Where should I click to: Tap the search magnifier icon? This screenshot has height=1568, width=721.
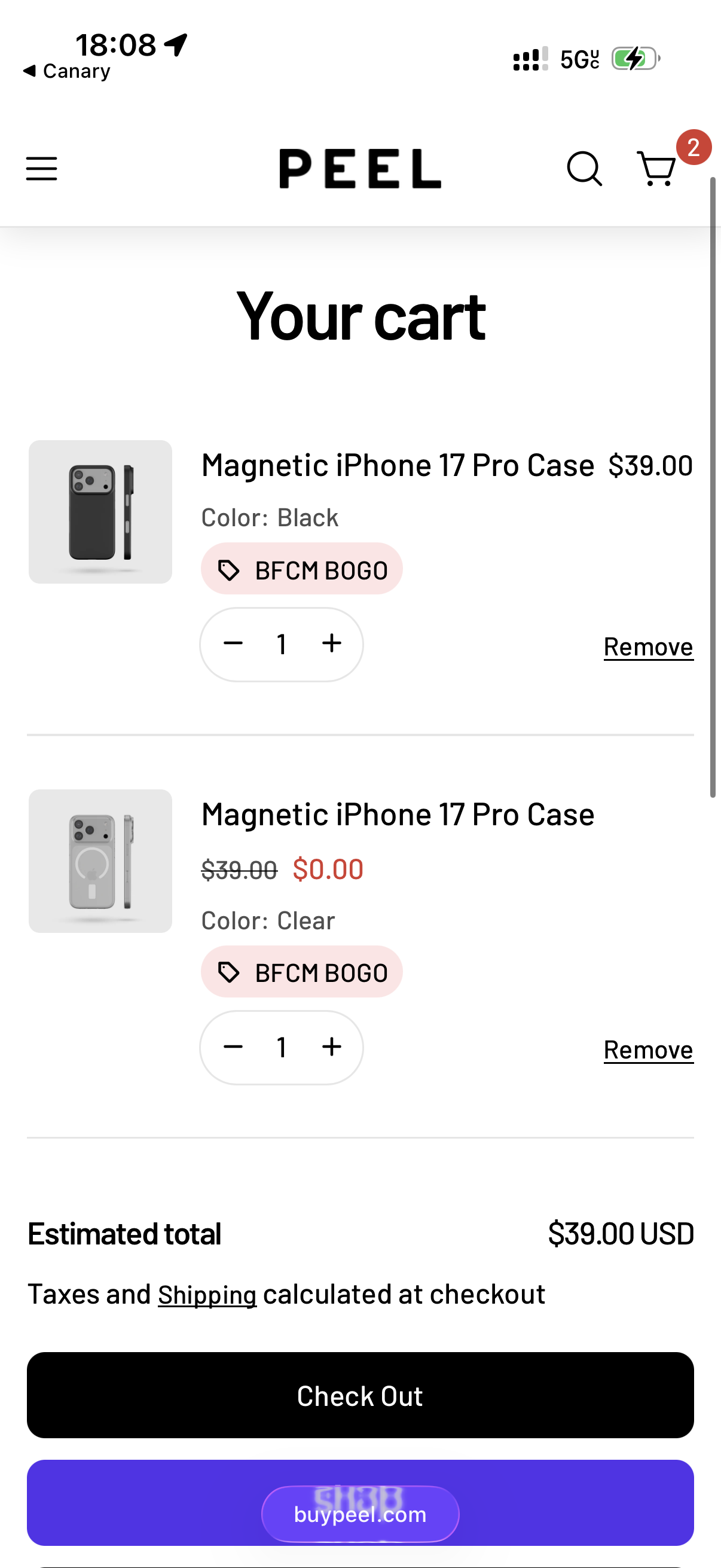click(x=584, y=169)
